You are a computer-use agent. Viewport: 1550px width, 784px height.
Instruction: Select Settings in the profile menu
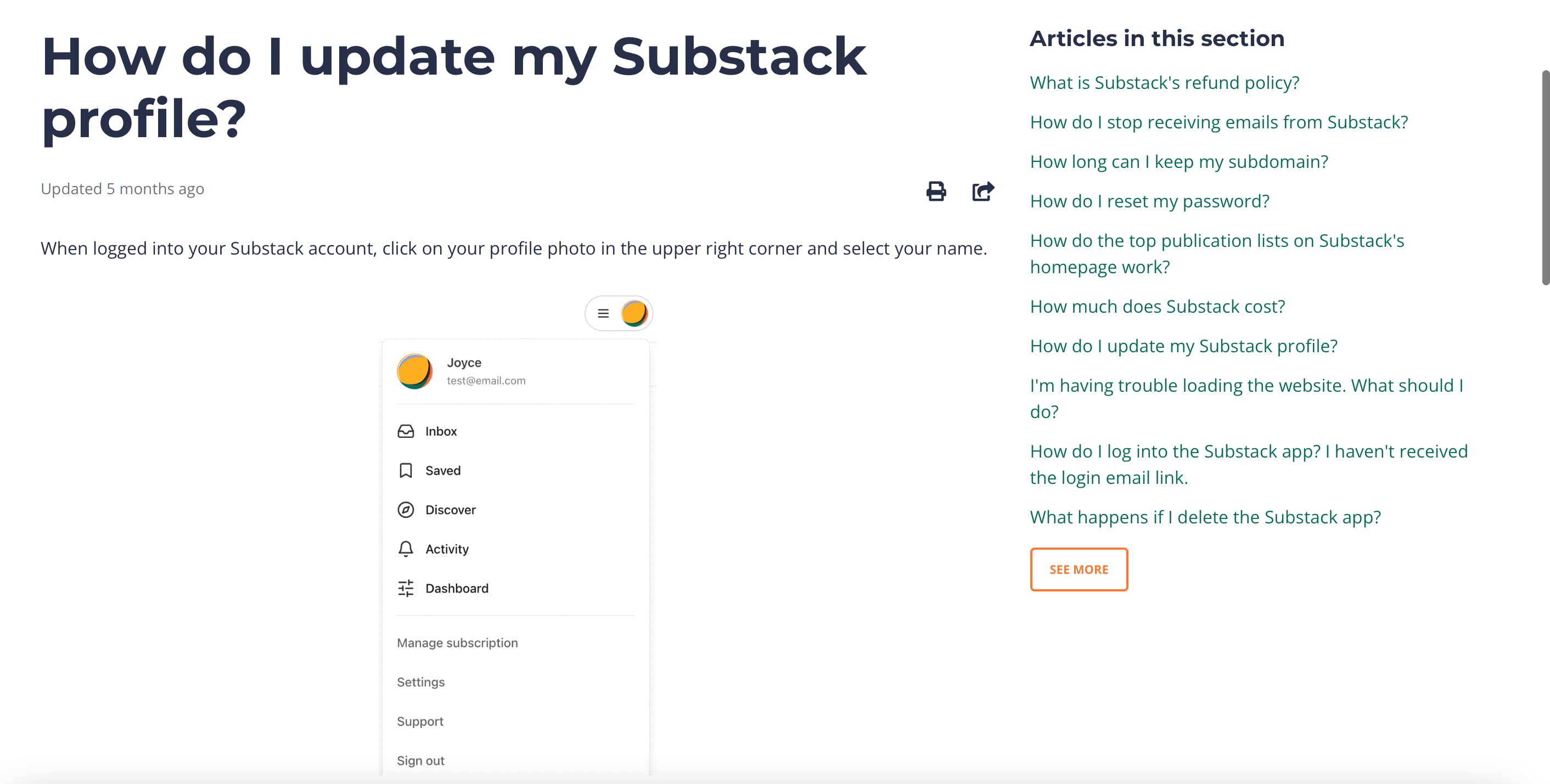coord(420,682)
